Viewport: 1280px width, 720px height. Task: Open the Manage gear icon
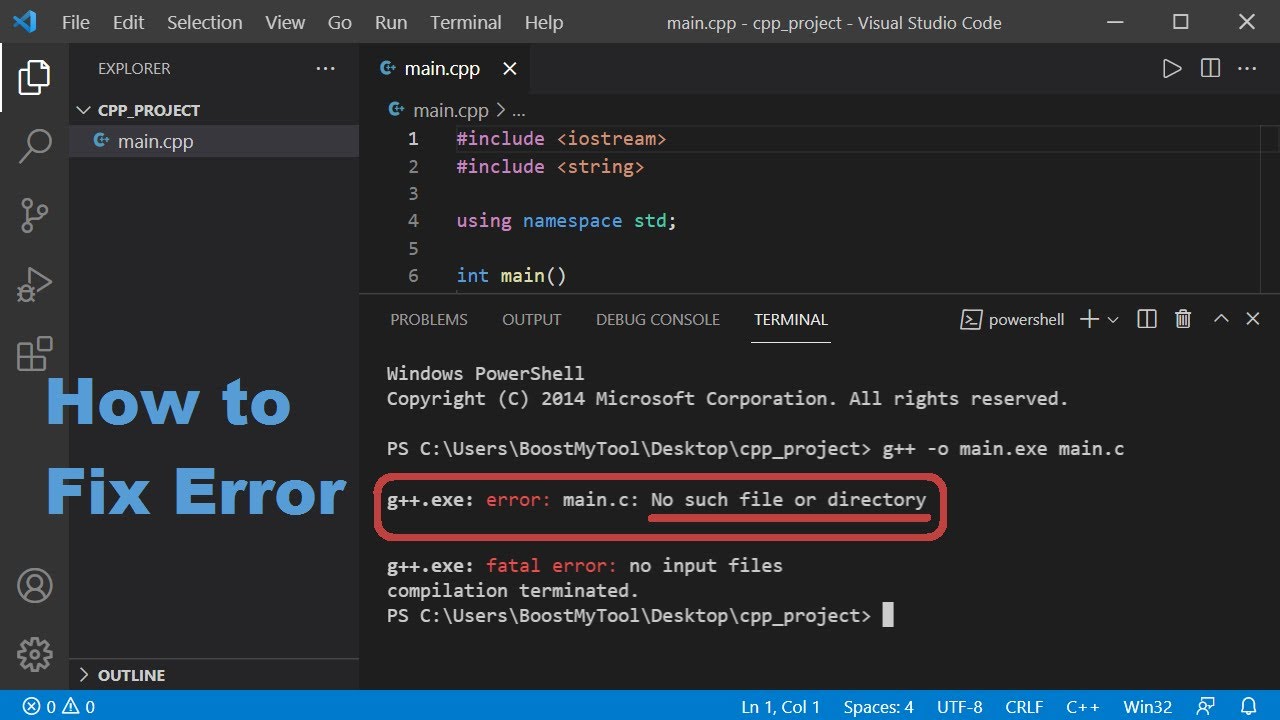[34, 654]
